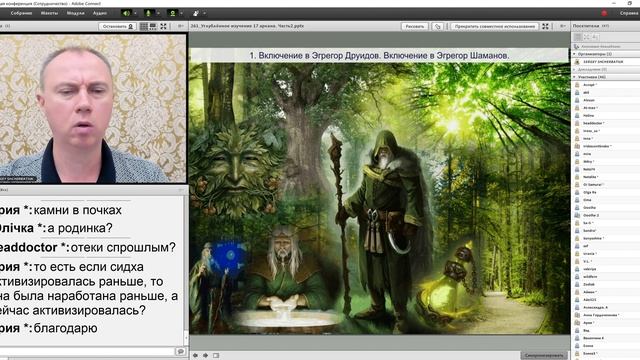Toggle full screen for share pod
The width and height of the screenshot is (640, 360).
[x=545, y=26]
